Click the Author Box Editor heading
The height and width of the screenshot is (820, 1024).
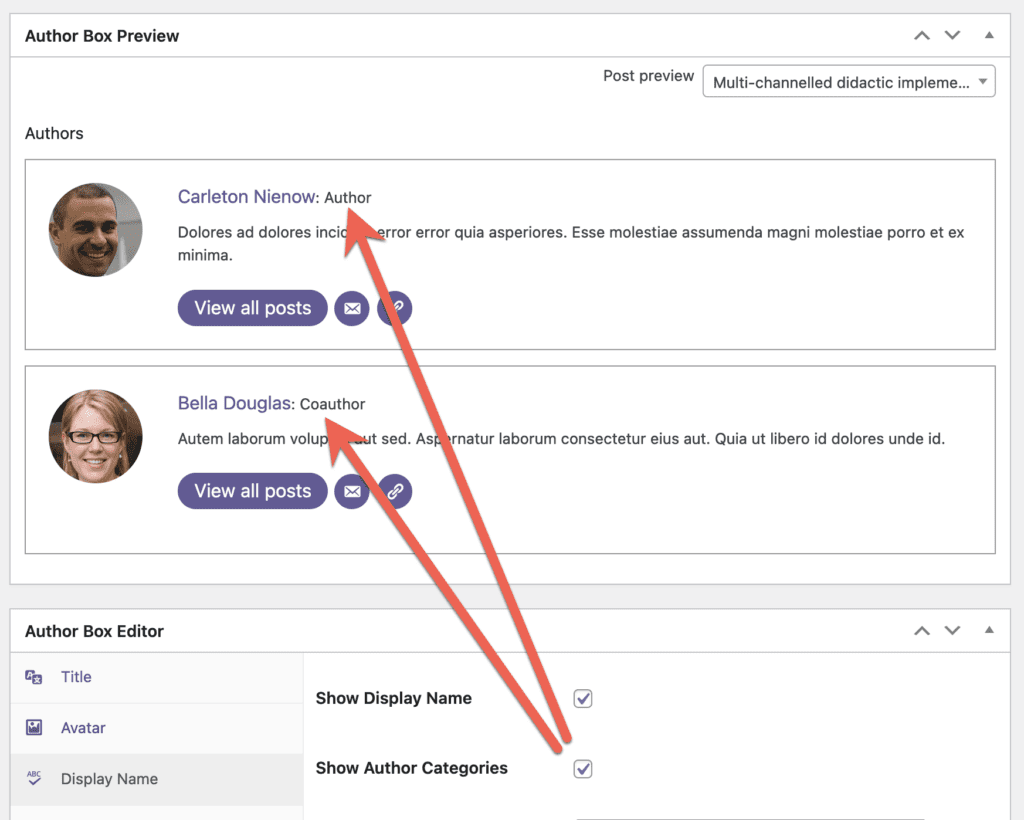pos(94,631)
